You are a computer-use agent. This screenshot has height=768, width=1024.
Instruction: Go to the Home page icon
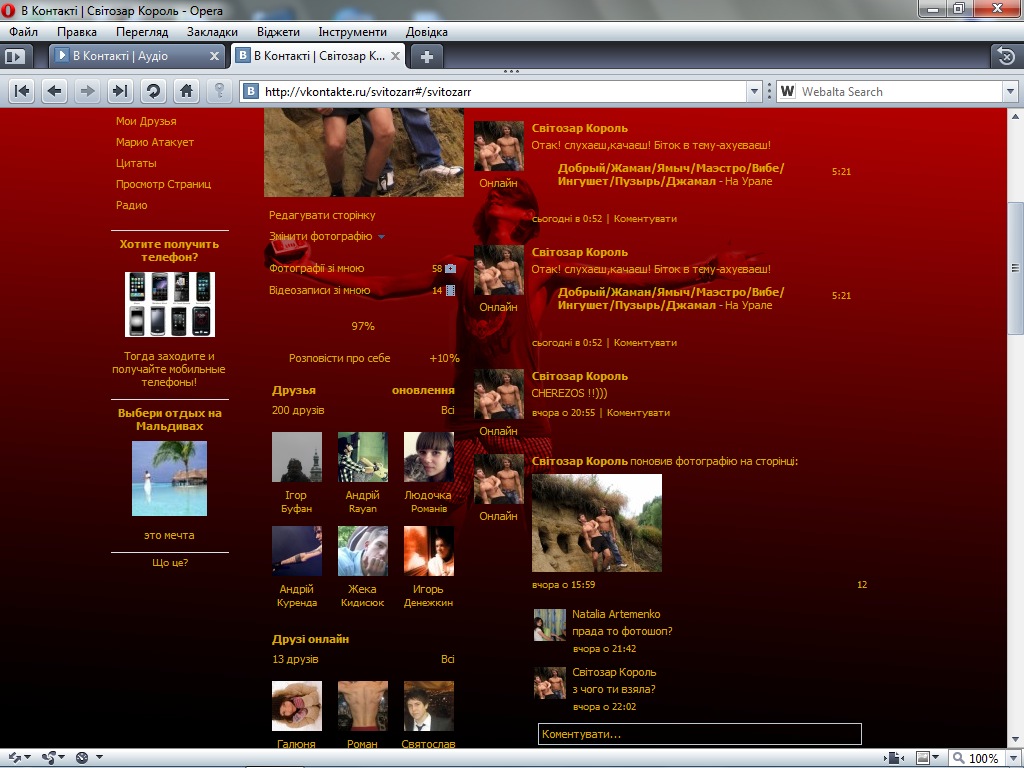pos(185,91)
